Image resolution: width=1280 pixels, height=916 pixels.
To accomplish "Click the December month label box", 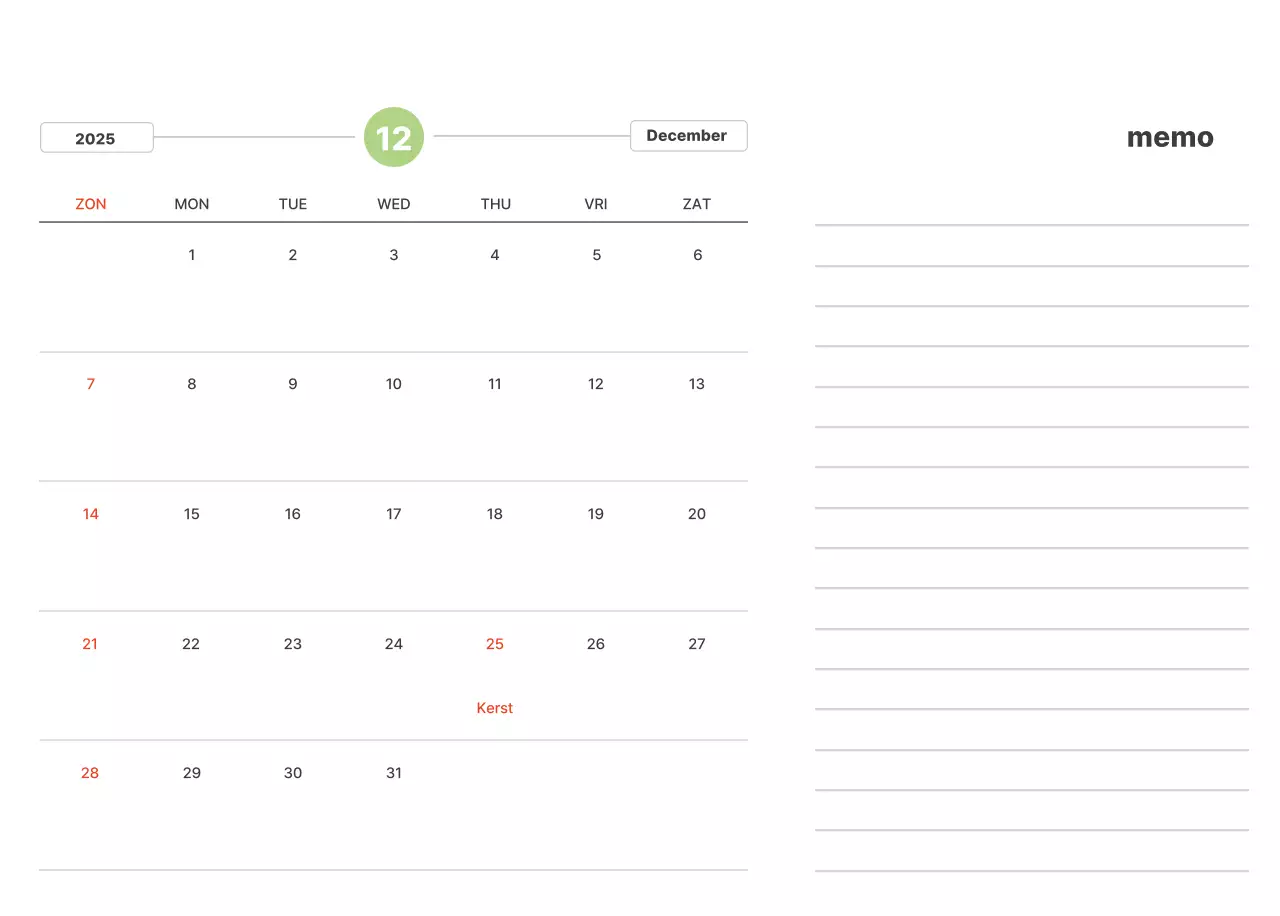I will [688, 136].
